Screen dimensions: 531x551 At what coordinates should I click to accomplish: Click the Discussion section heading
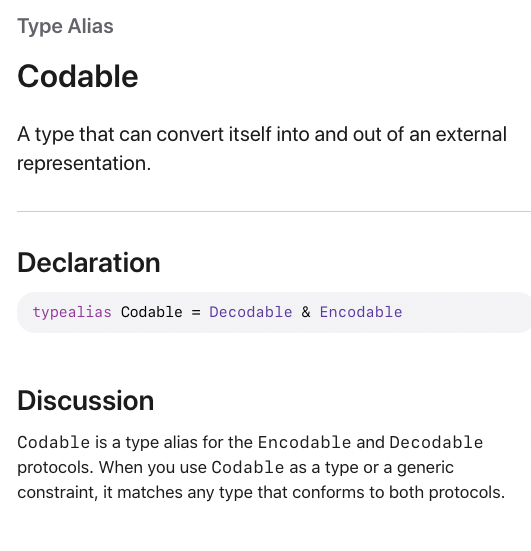pos(86,400)
